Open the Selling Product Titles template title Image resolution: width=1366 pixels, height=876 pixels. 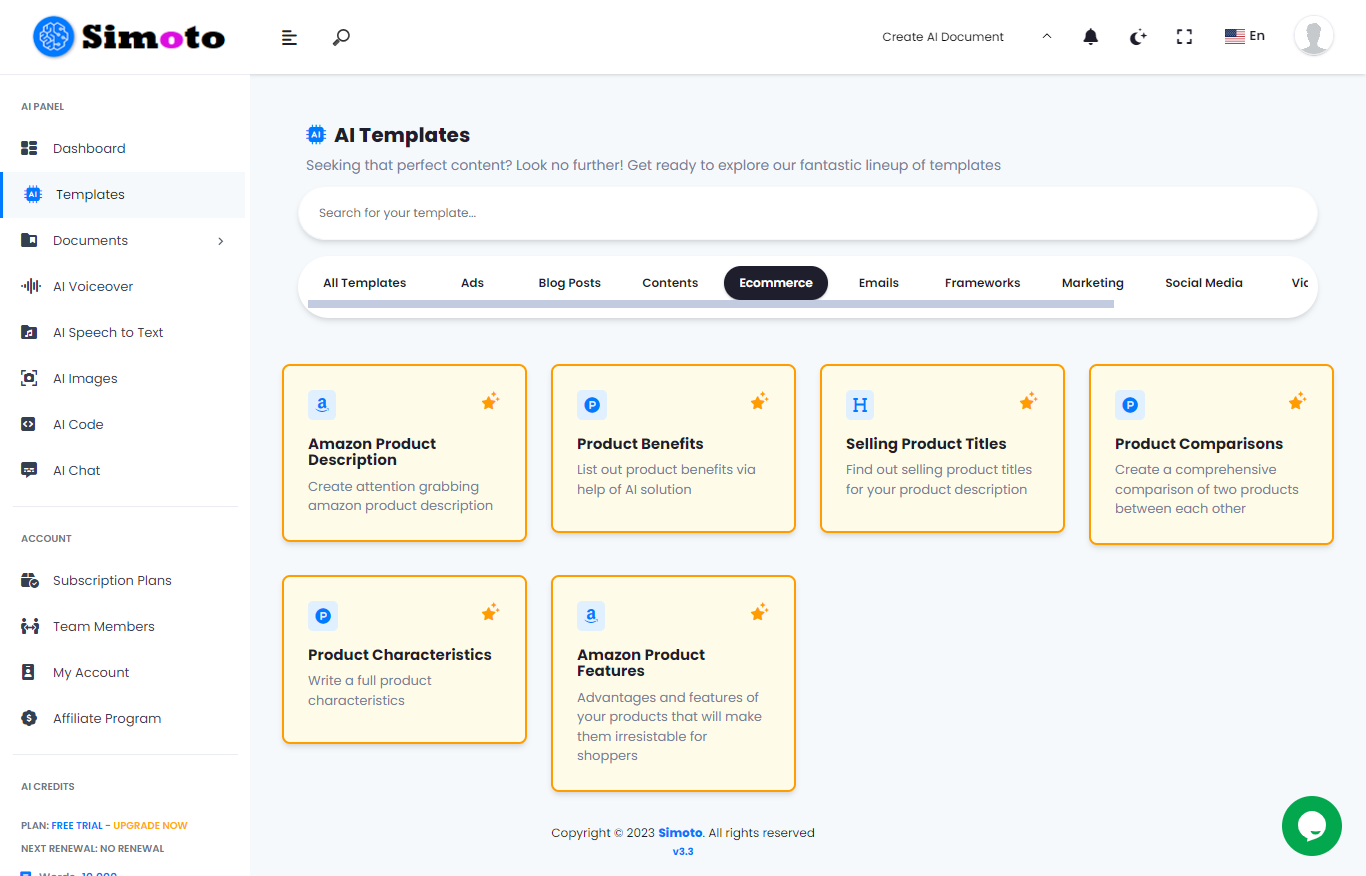926,444
